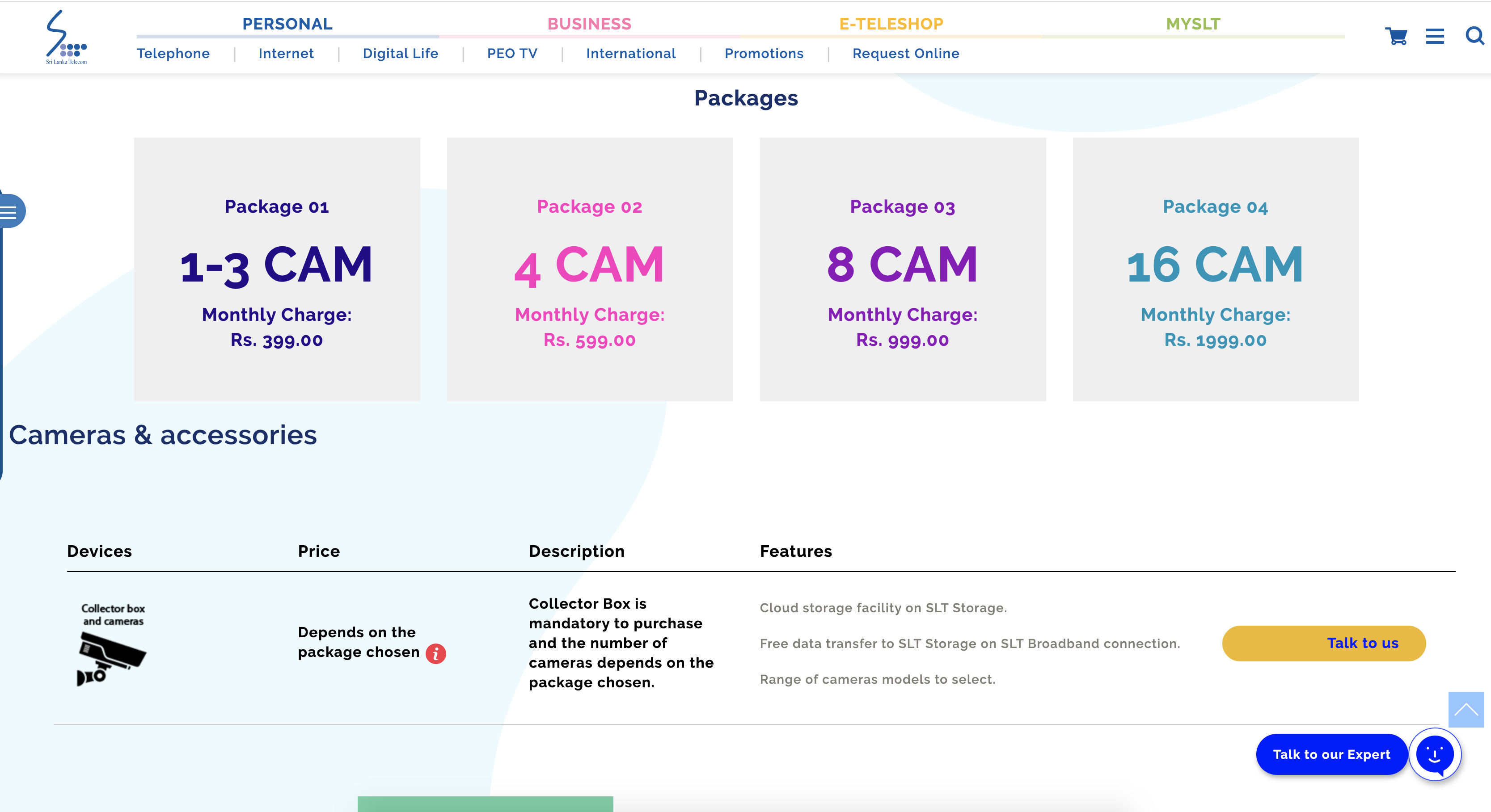Click 'Depends on the package chosen' text
This screenshot has height=812, width=1491.
(x=359, y=642)
